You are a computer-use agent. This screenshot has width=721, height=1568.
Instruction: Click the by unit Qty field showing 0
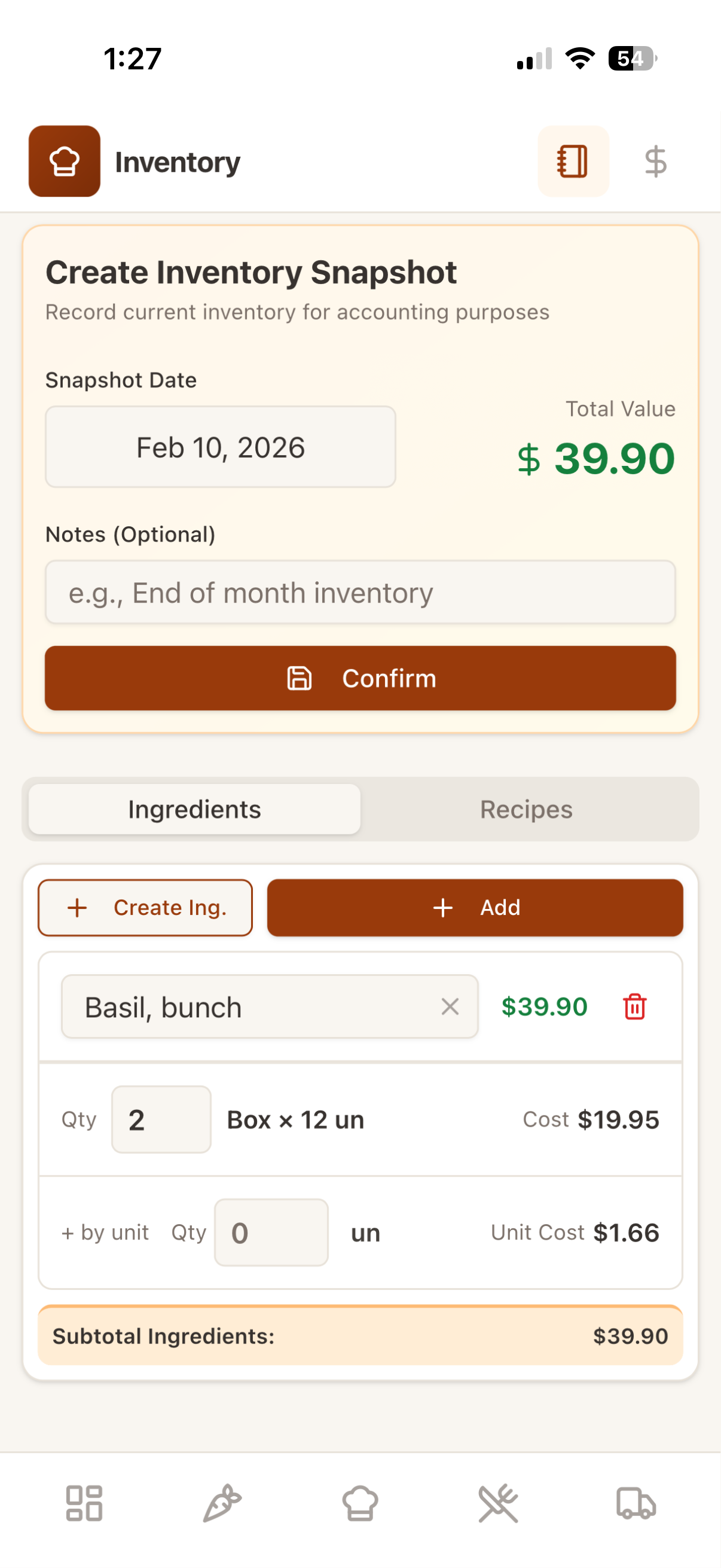pyautogui.click(x=271, y=1232)
